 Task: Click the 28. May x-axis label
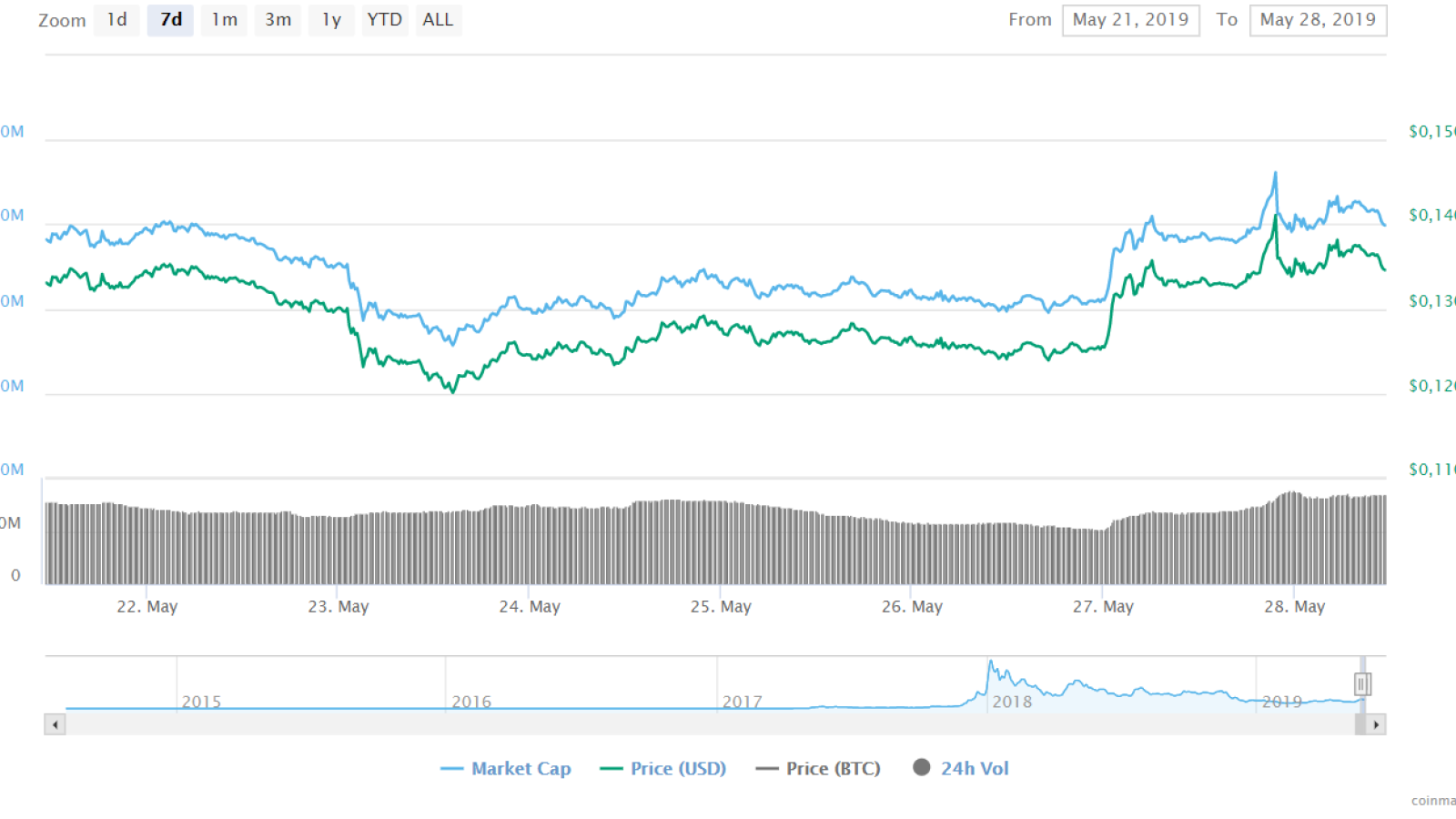pos(1294,607)
